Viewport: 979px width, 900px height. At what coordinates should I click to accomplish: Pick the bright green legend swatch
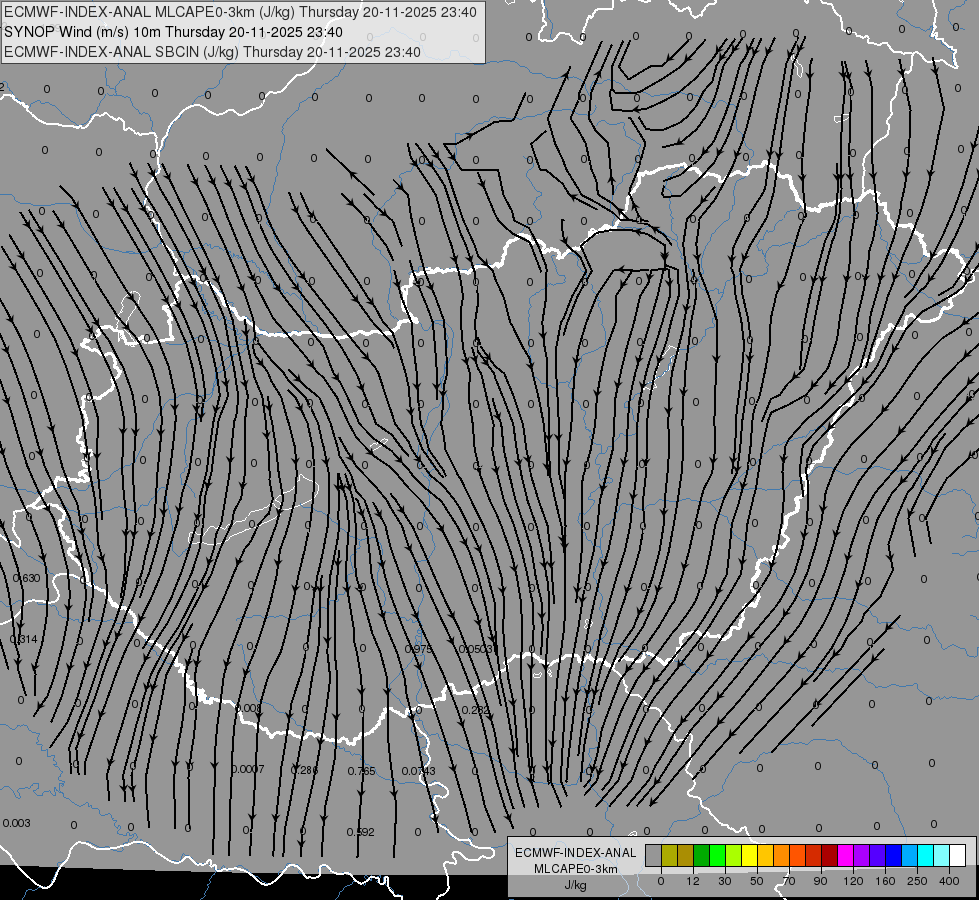(x=717, y=855)
